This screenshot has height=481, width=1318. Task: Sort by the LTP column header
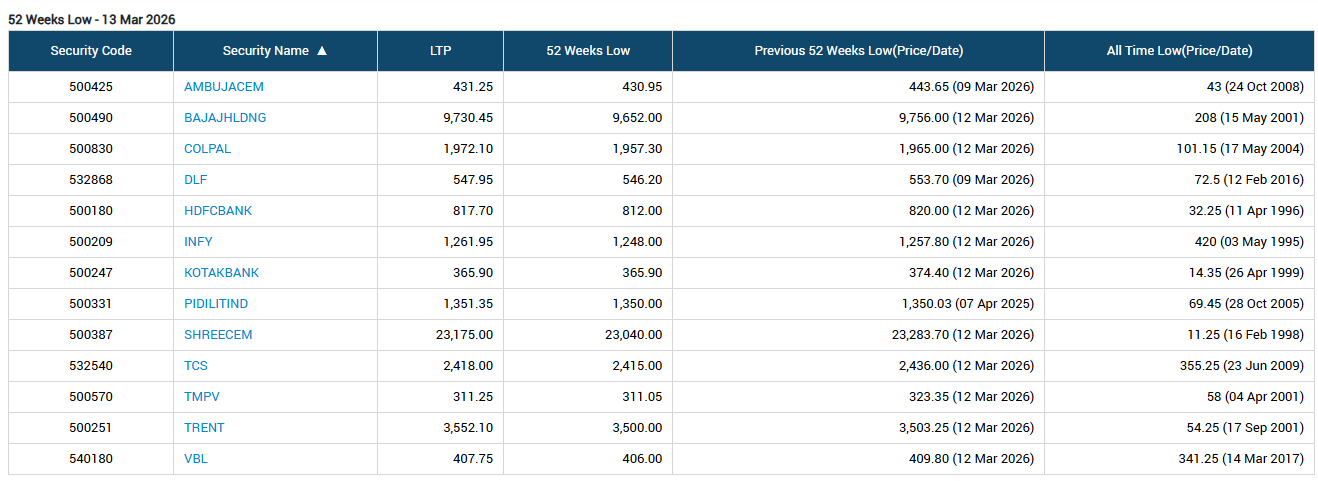(440, 51)
